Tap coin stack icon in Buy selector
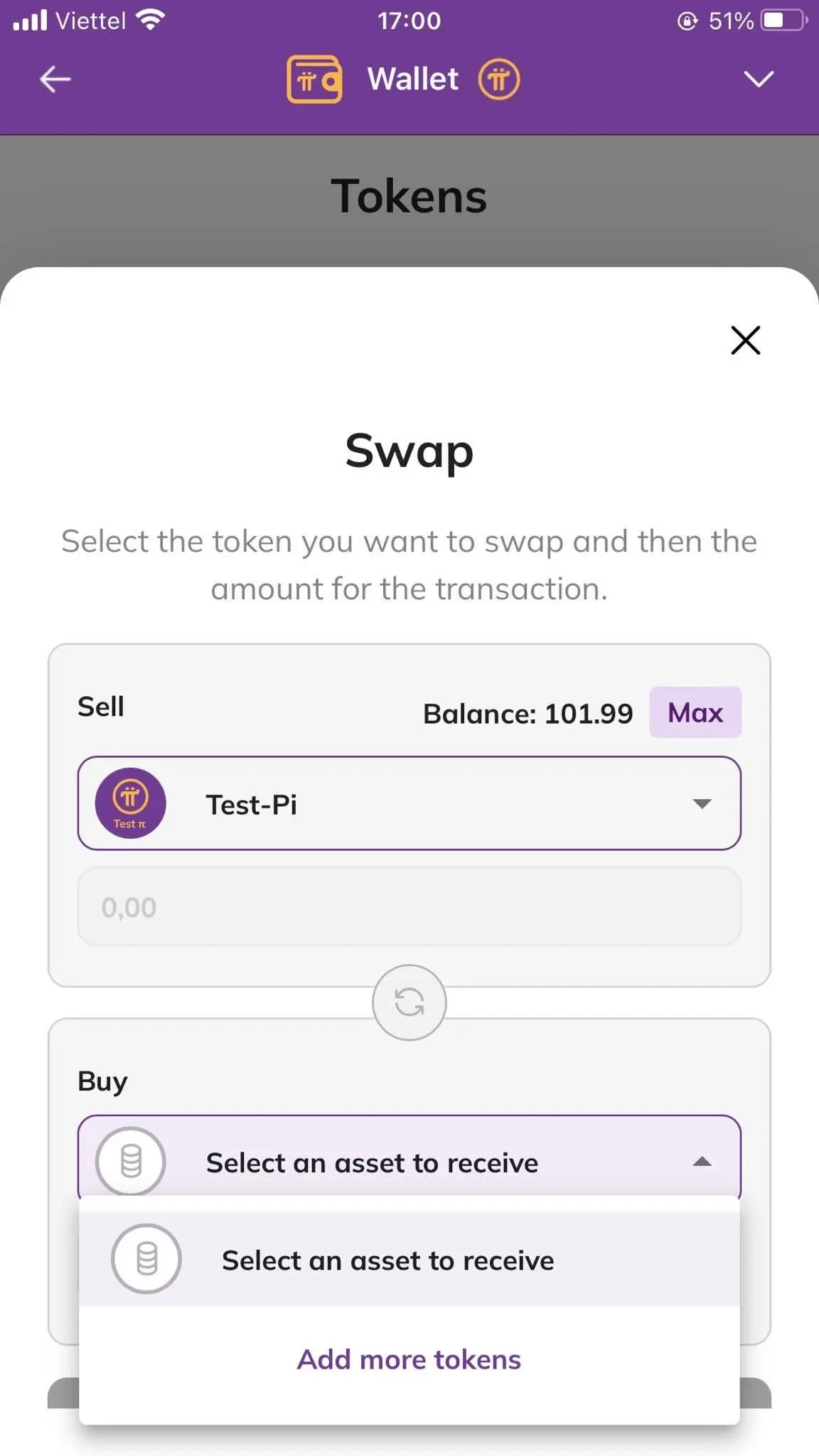819x1456 pixels. 131,1162
